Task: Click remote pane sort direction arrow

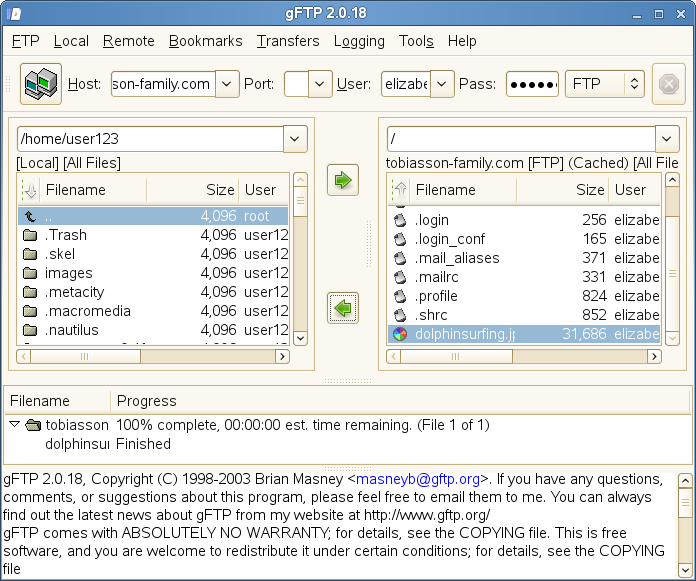Action: (x=400, y=190)
